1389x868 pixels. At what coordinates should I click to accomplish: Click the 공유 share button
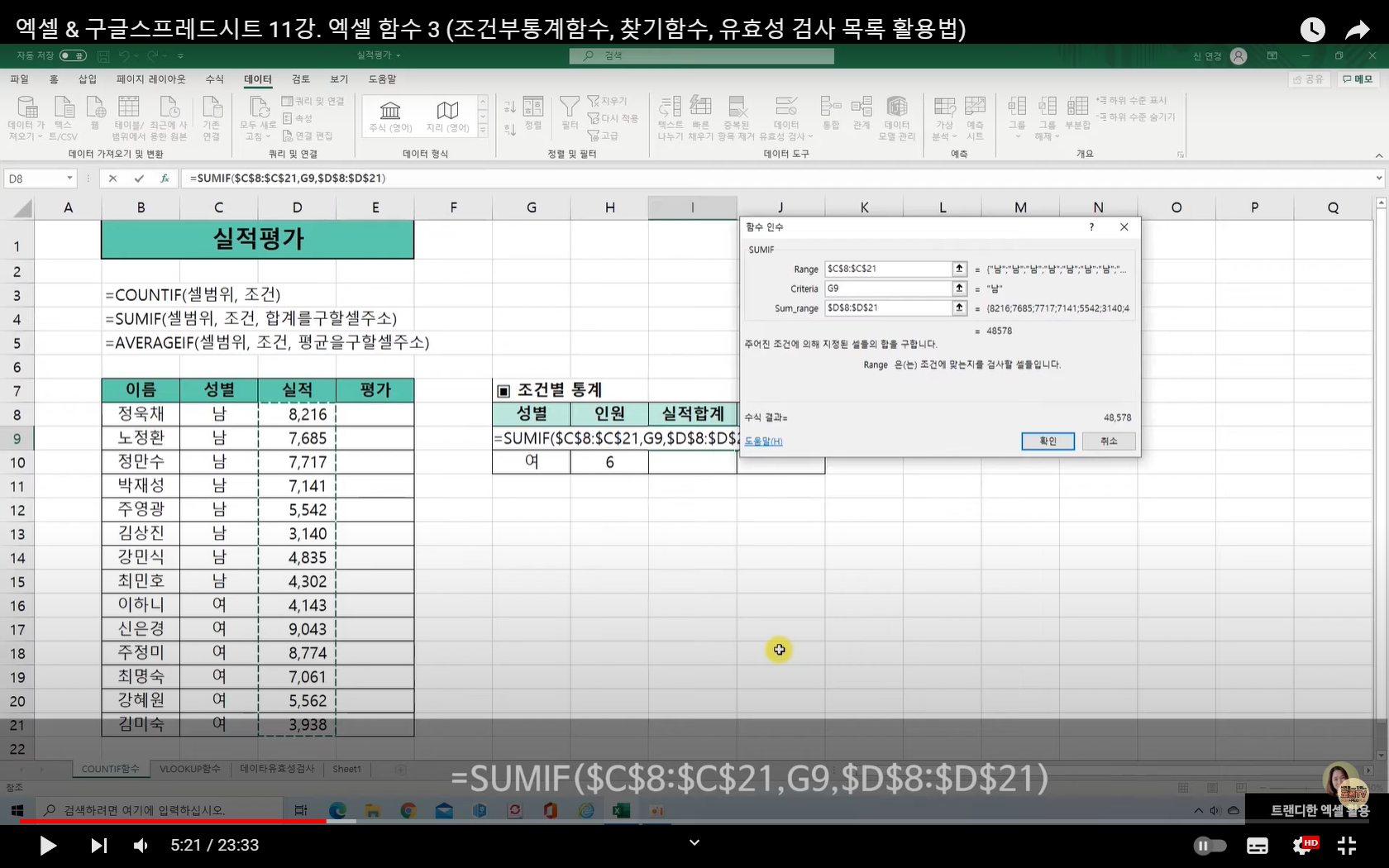tap(1309, 79)
